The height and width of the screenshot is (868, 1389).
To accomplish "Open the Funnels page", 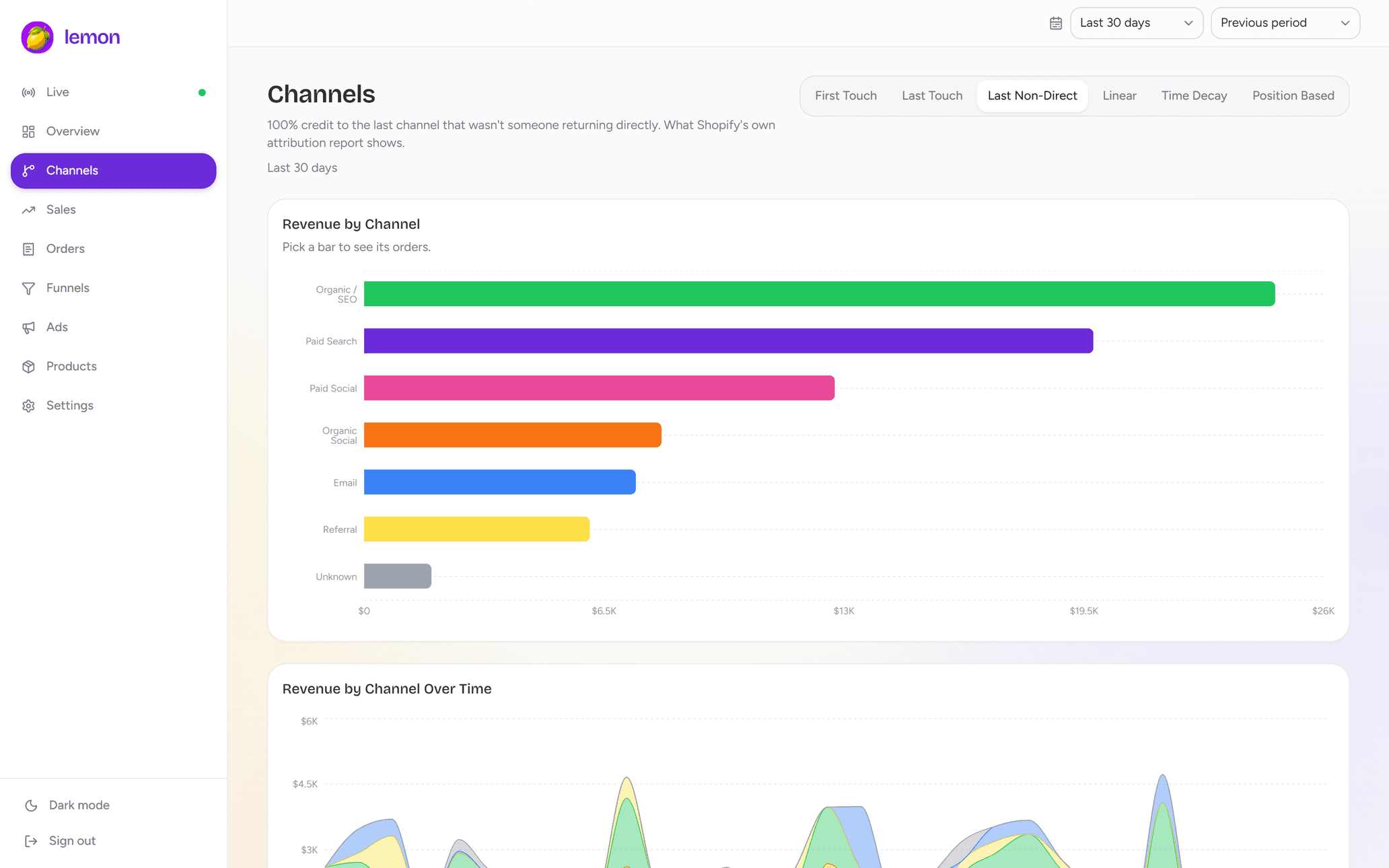I will point(113,288).
